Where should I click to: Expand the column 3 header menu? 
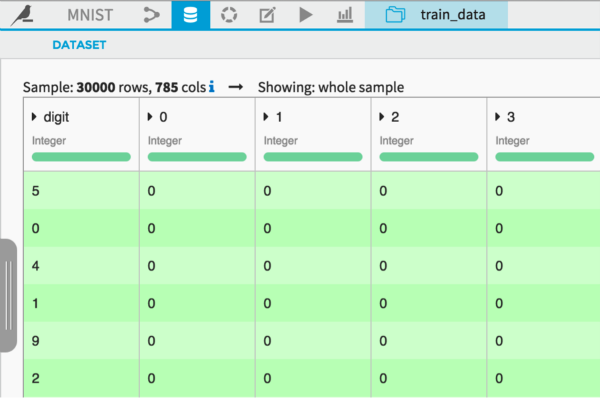497,117
